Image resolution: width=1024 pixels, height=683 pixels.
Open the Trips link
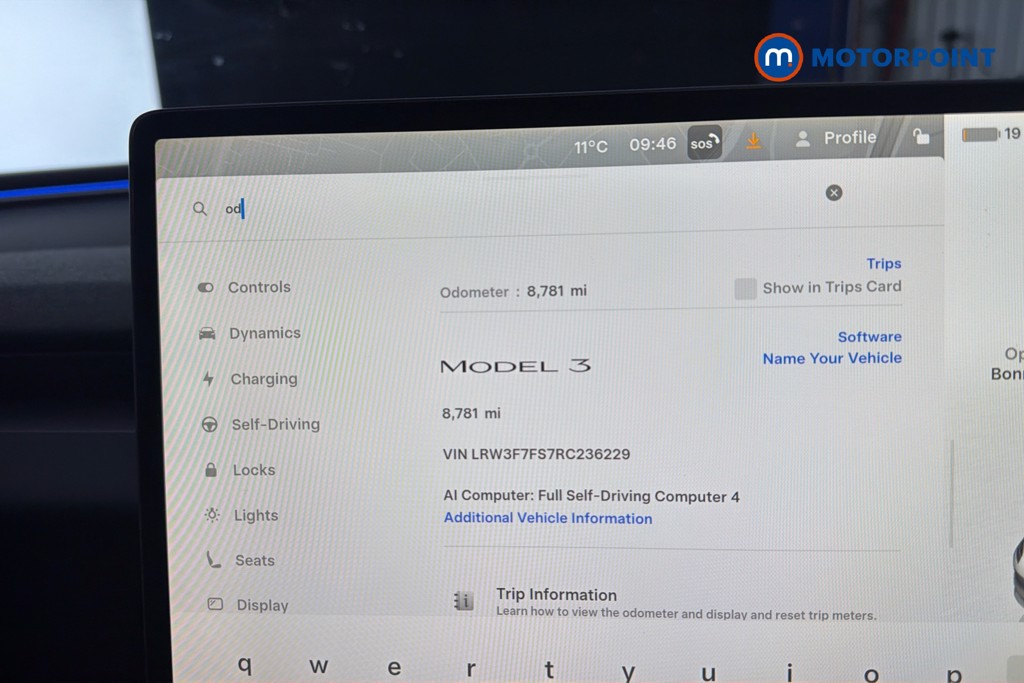(883, 264)
